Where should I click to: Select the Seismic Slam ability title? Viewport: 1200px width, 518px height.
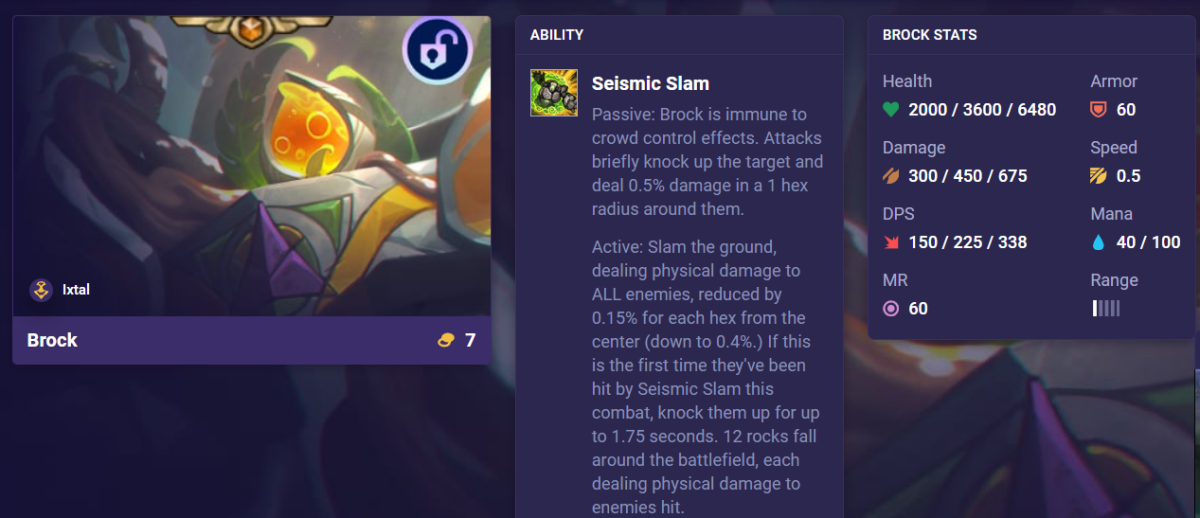(650, 83)
